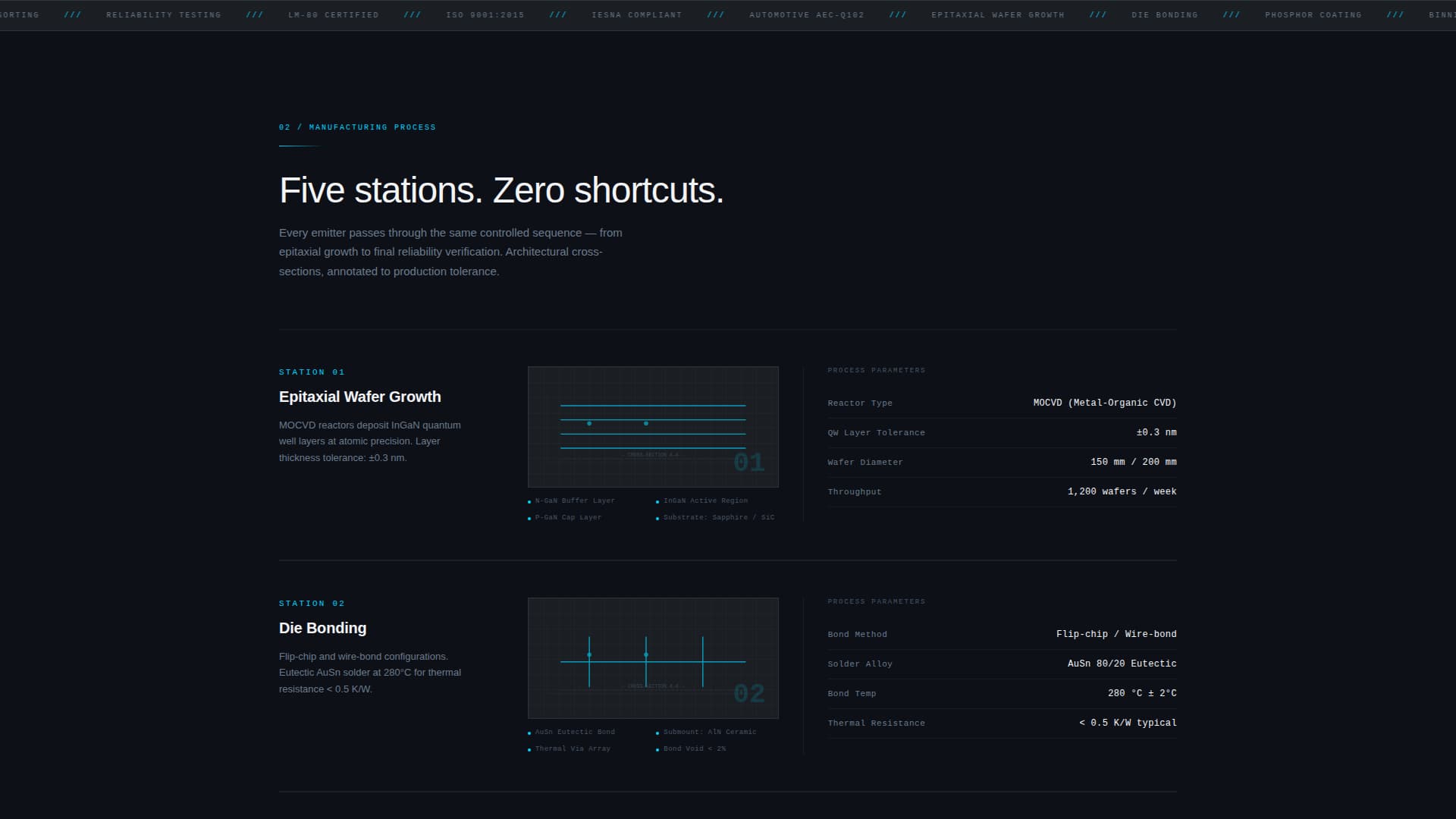
Task: Expand the Throughput parameter row
Action: click(1002, 491)
